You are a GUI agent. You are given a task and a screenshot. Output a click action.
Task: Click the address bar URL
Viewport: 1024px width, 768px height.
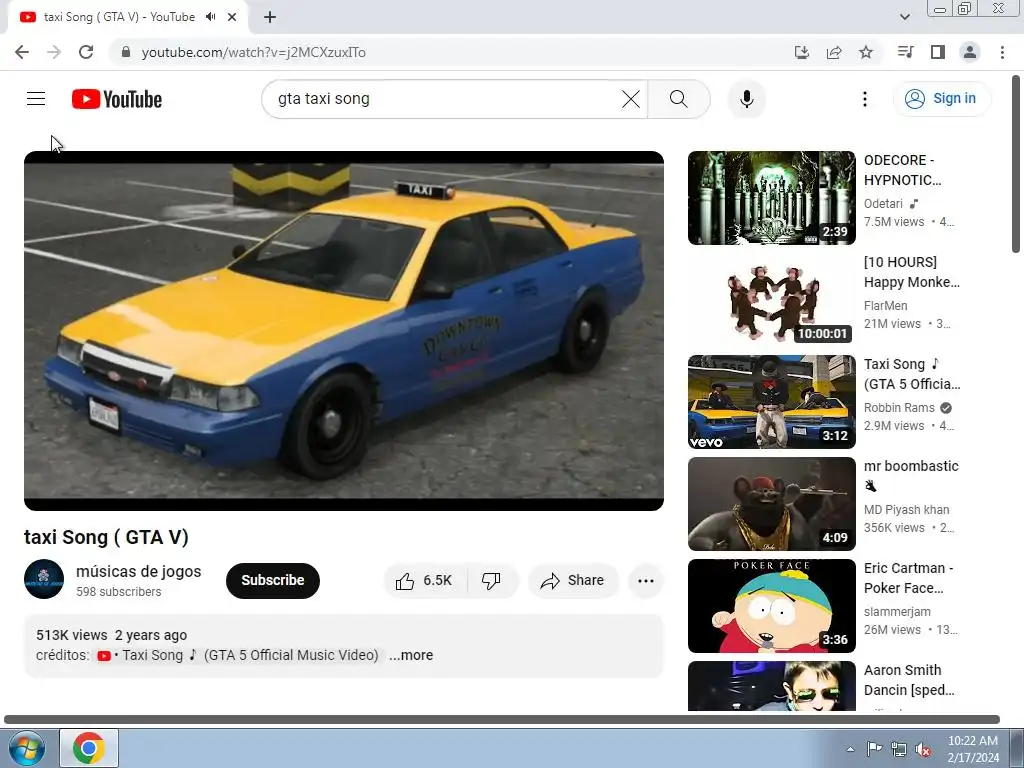click(x=253, y=52)
